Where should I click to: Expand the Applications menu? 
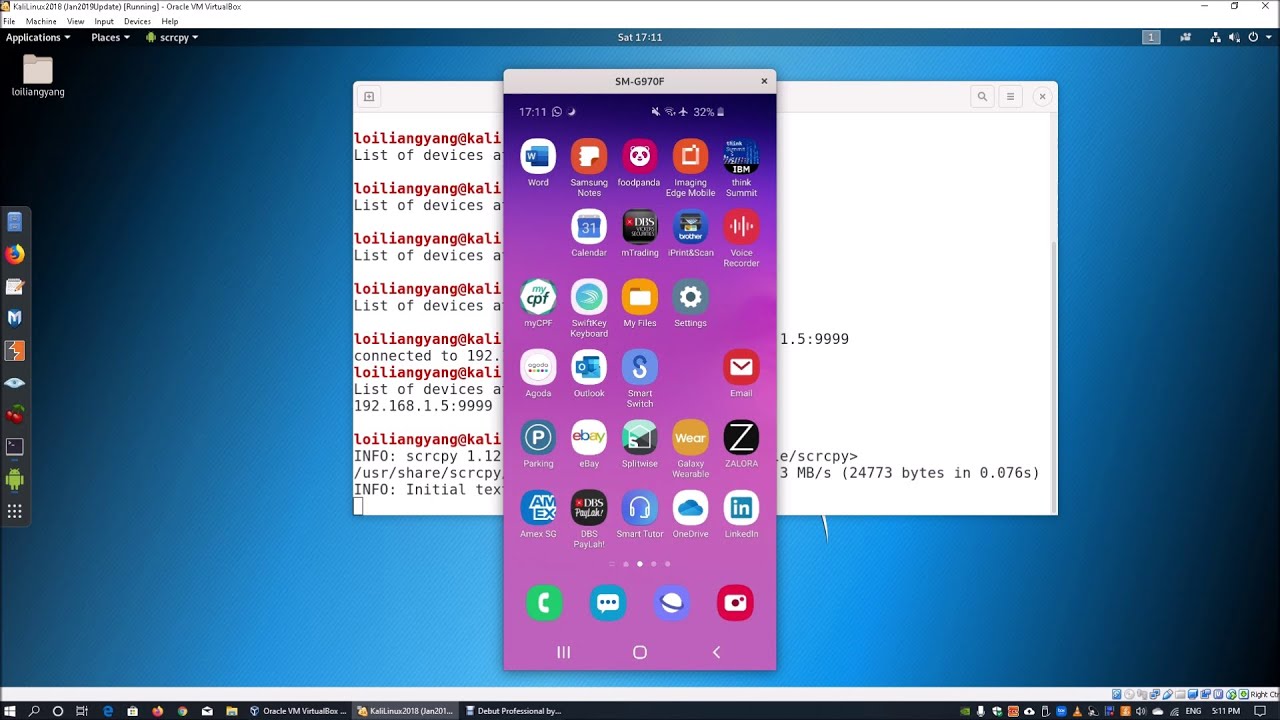[38, 37]
